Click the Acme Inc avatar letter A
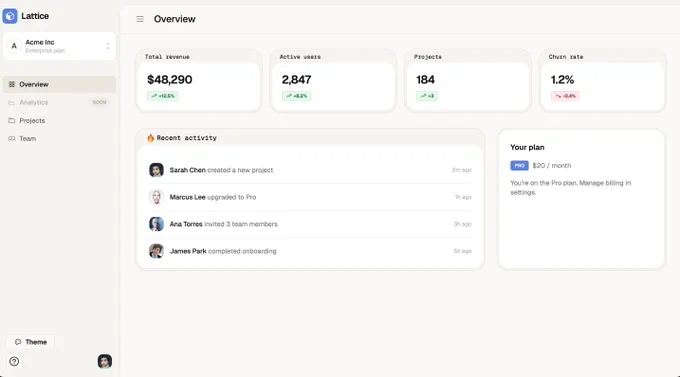Screen dimensions: 680x377 [x=14, y=46]
